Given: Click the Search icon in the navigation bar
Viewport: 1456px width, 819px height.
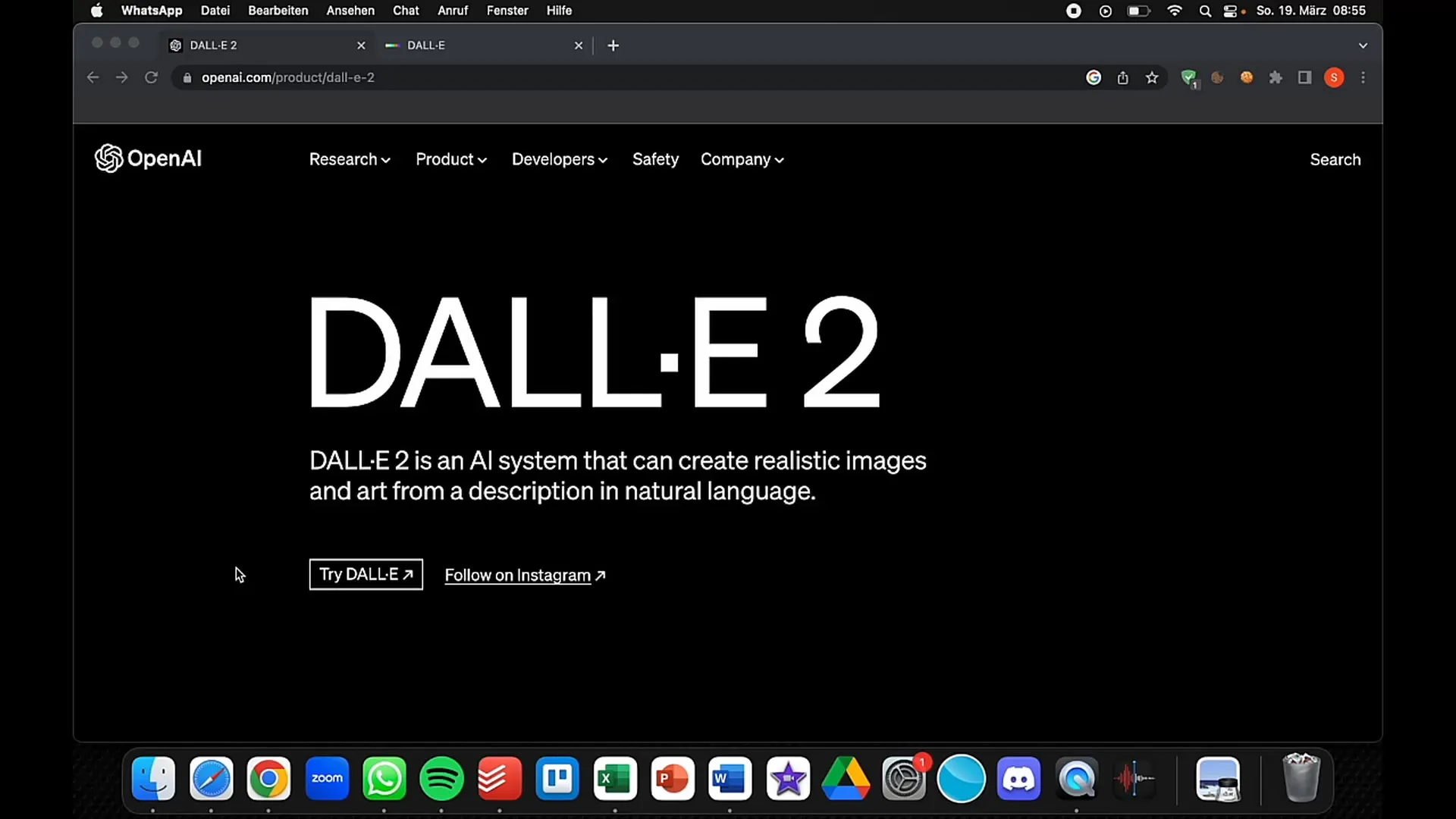Looking at the screenshot, I should pyautogui.click(x=1336, y=159).
